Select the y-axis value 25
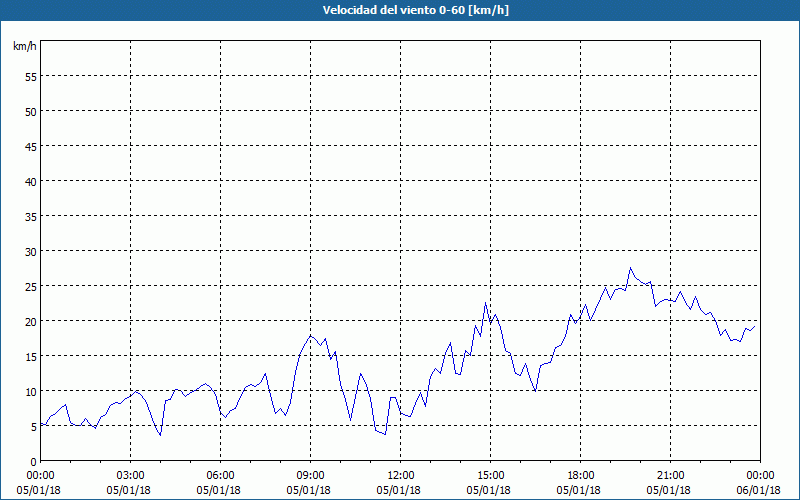 [31, 287]
